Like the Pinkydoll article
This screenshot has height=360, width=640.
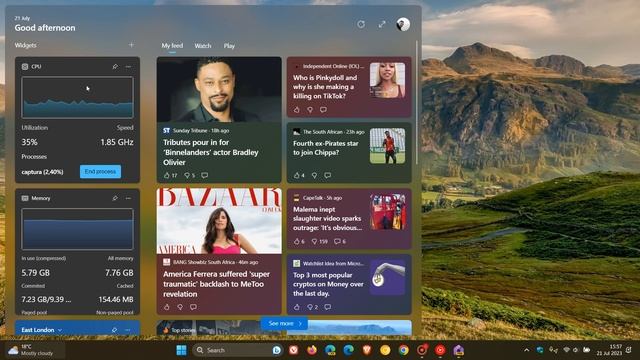coord(297,110)
